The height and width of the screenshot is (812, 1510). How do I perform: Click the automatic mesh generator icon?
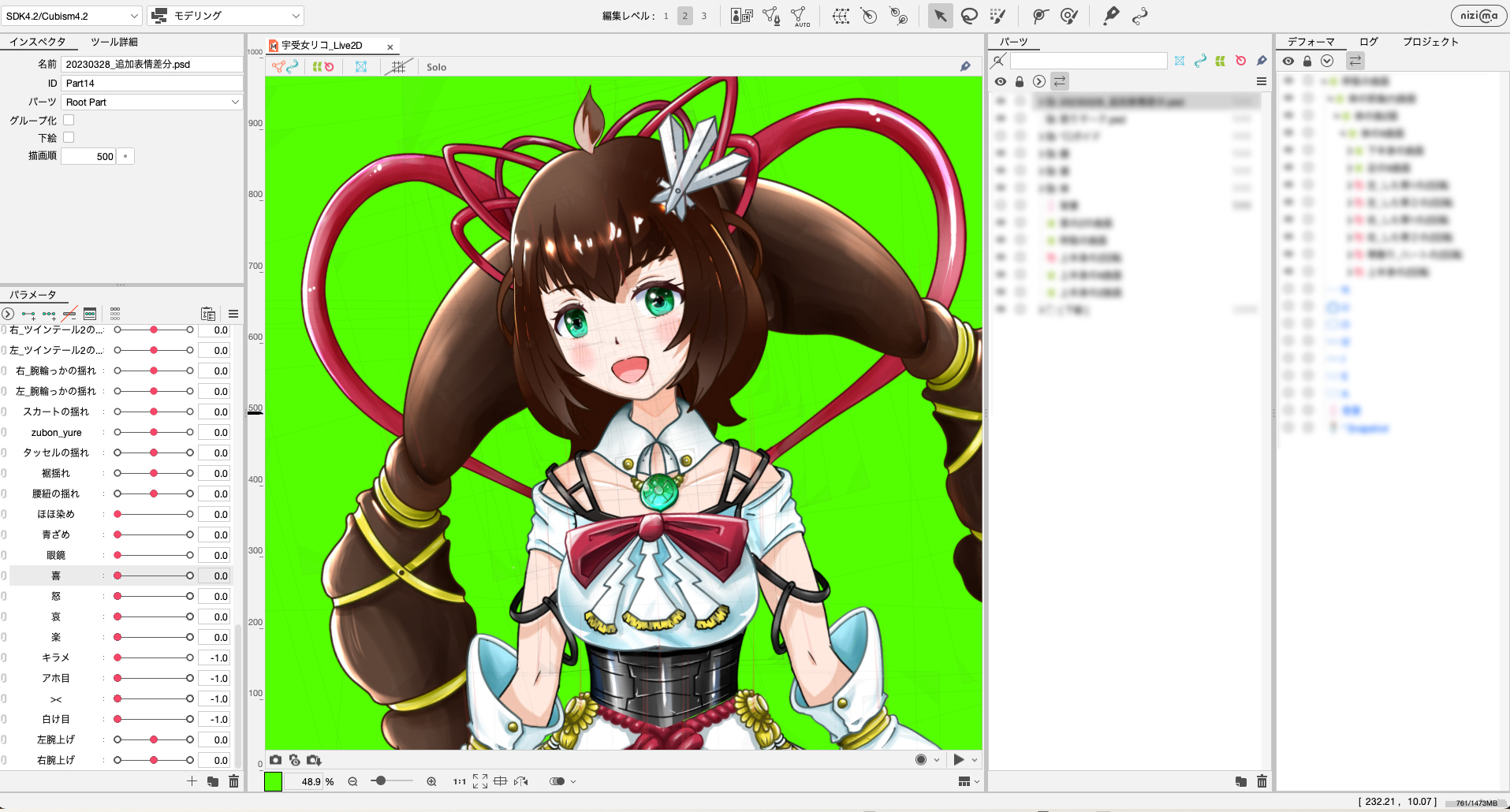800,16
